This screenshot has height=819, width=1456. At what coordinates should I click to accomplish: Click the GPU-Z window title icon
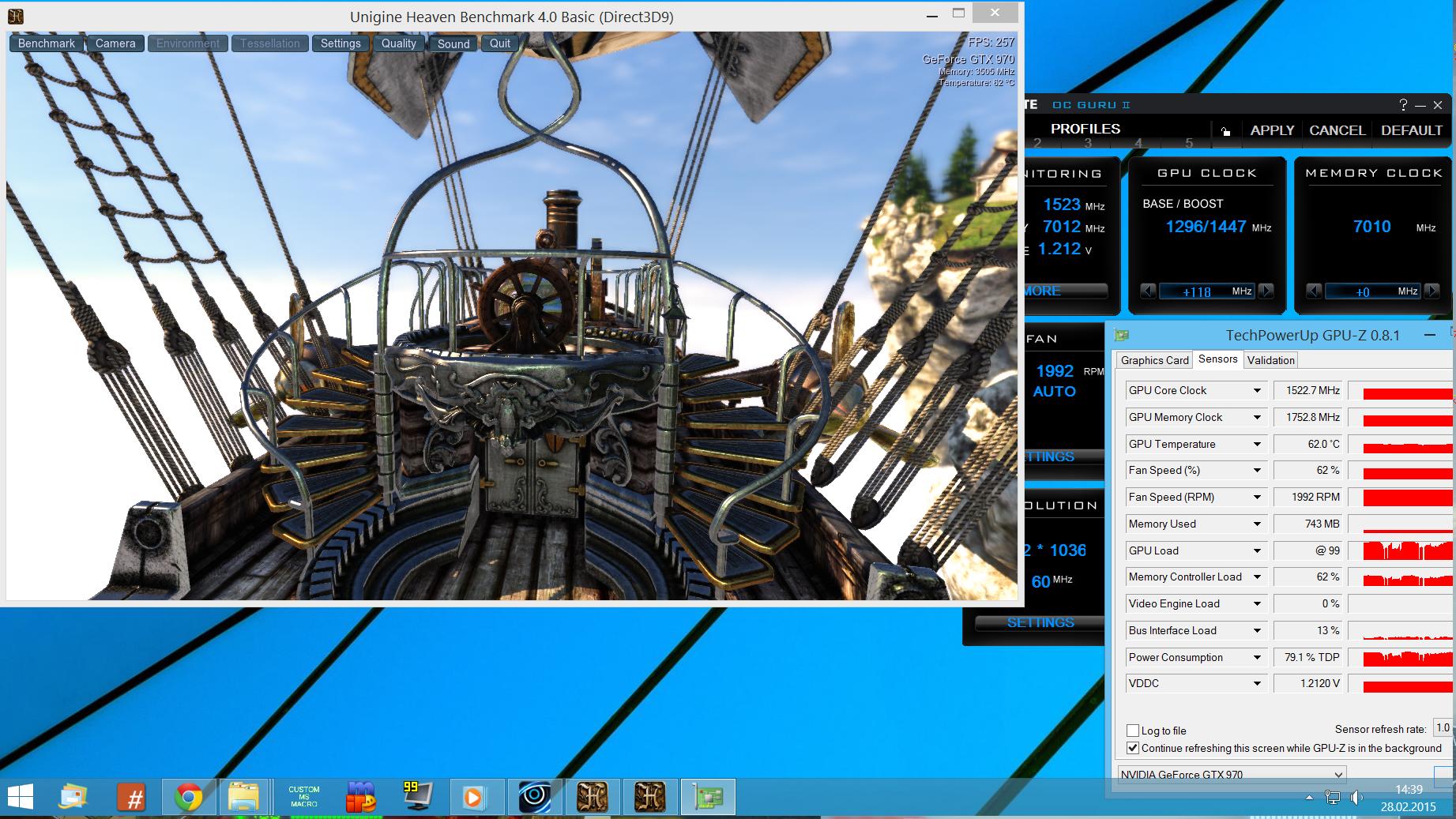pyautogui.click(x=1121, y=336)
